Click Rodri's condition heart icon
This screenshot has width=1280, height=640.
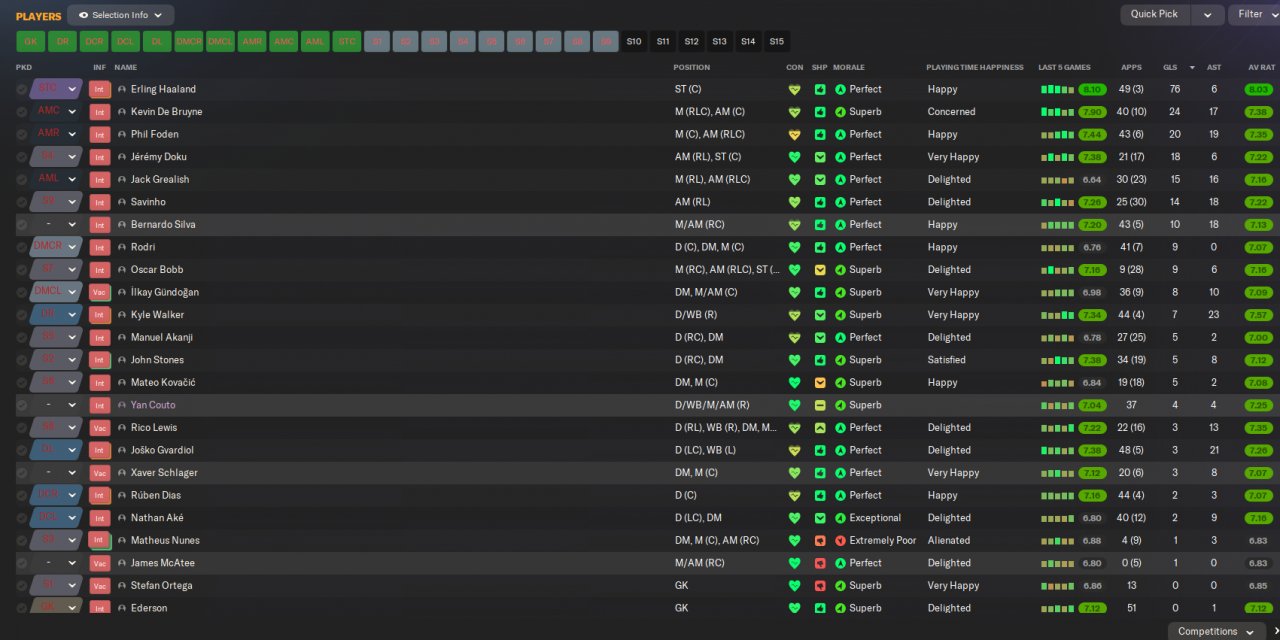(x=795, y=247)
